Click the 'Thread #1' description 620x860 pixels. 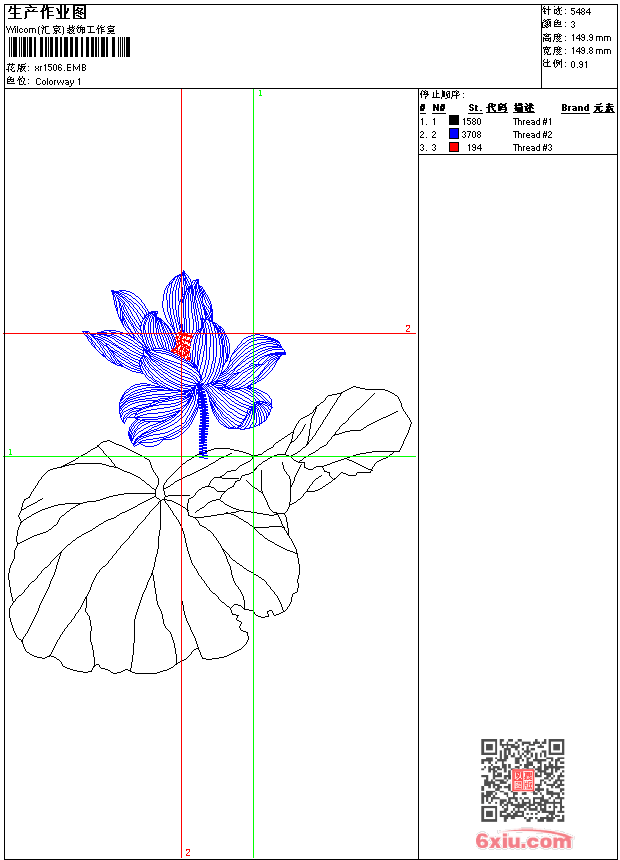(533, 122)
